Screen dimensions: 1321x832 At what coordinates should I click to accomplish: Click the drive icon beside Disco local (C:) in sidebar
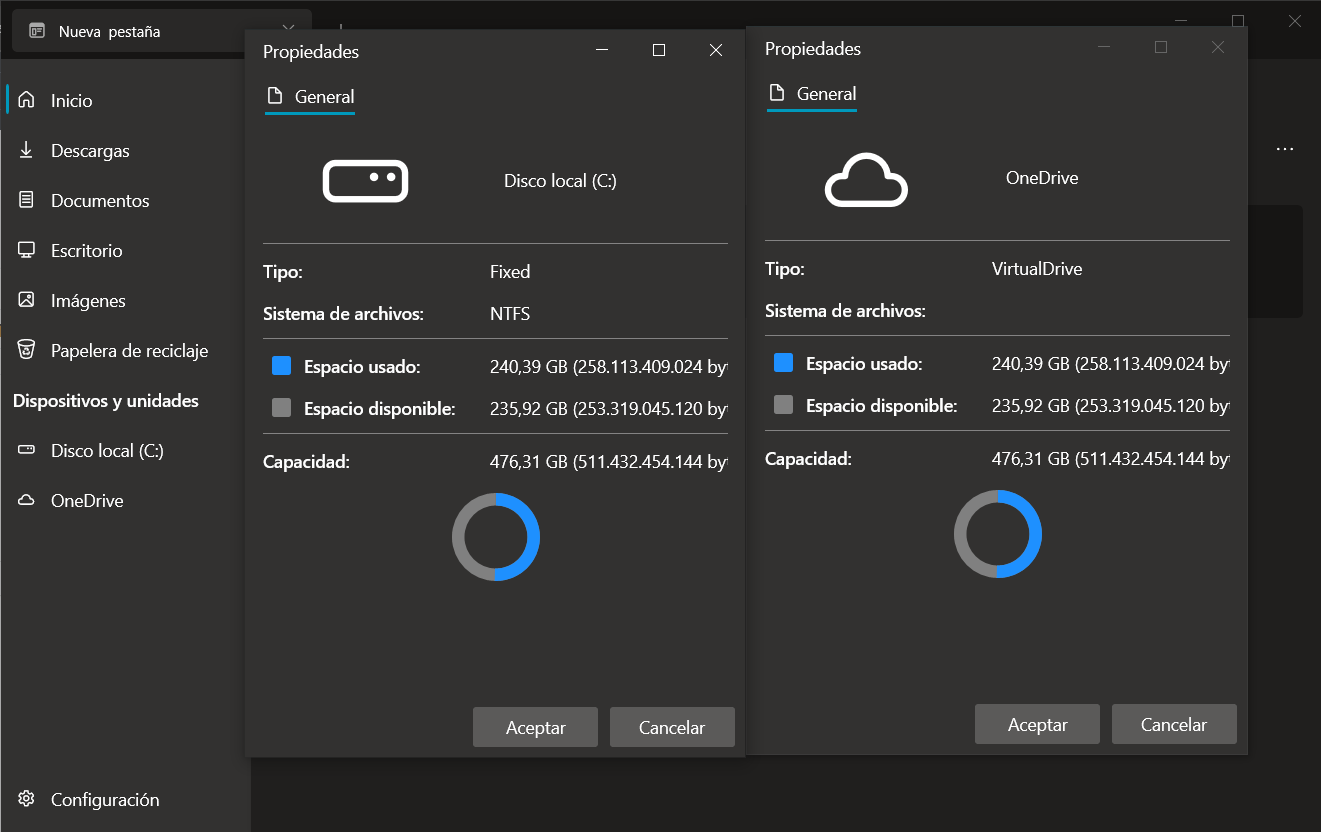pos(27,450)
